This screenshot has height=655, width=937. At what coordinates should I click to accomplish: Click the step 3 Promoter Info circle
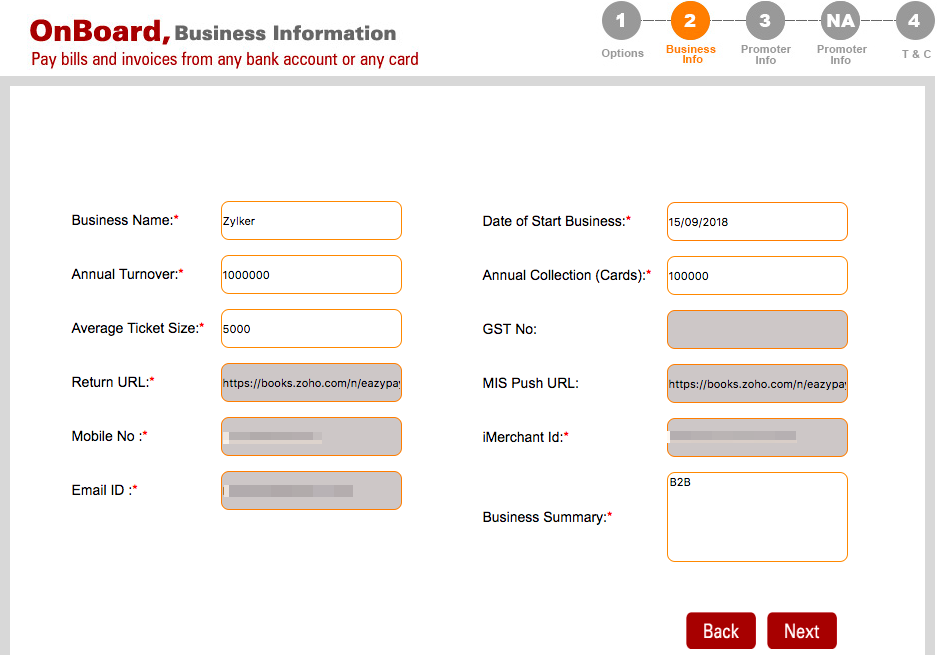pos(765,20)
